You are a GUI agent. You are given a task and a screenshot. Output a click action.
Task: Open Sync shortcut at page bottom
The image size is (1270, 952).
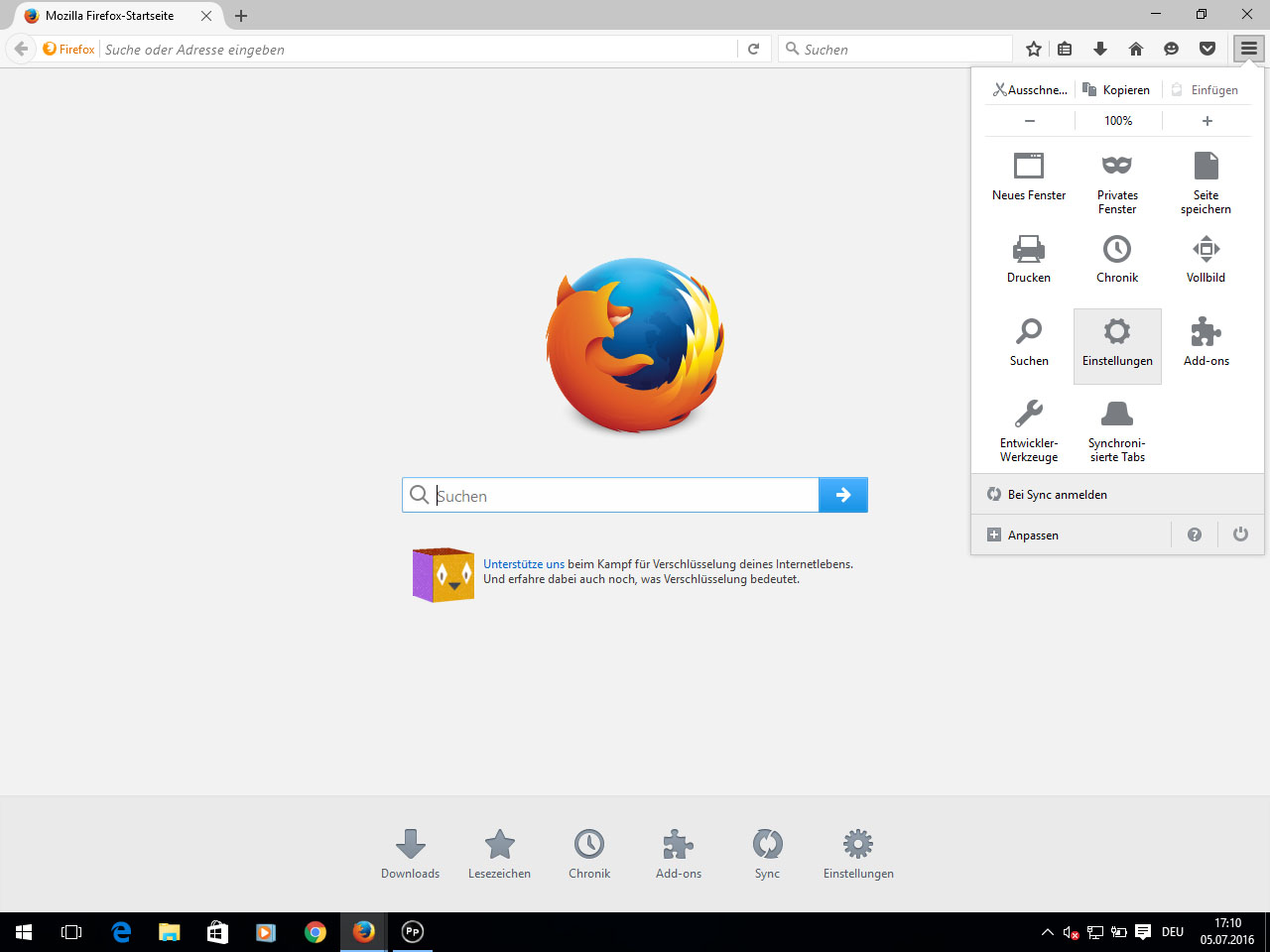[x=768, y=854]
